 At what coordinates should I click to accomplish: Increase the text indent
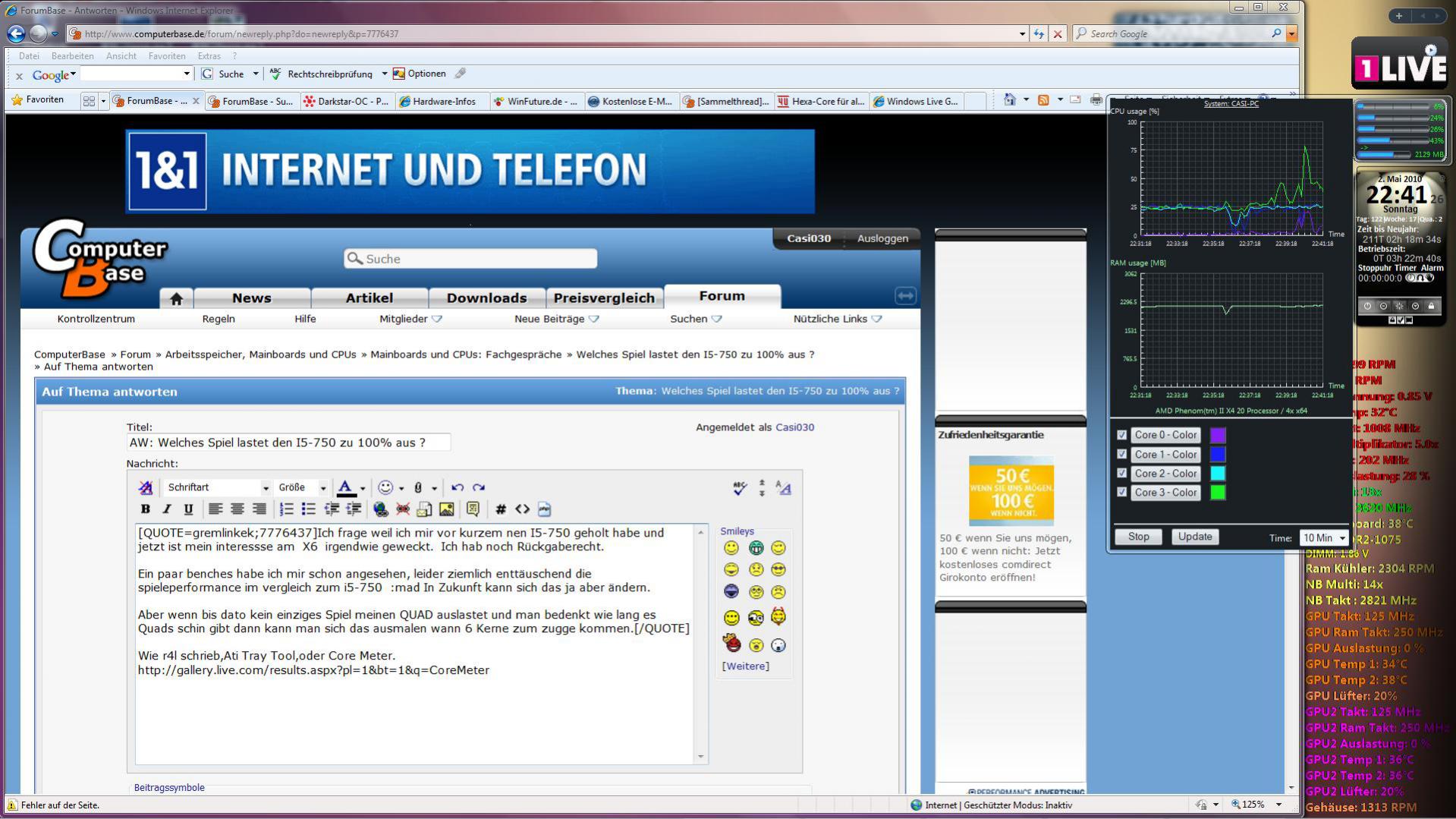click(354, 509)
